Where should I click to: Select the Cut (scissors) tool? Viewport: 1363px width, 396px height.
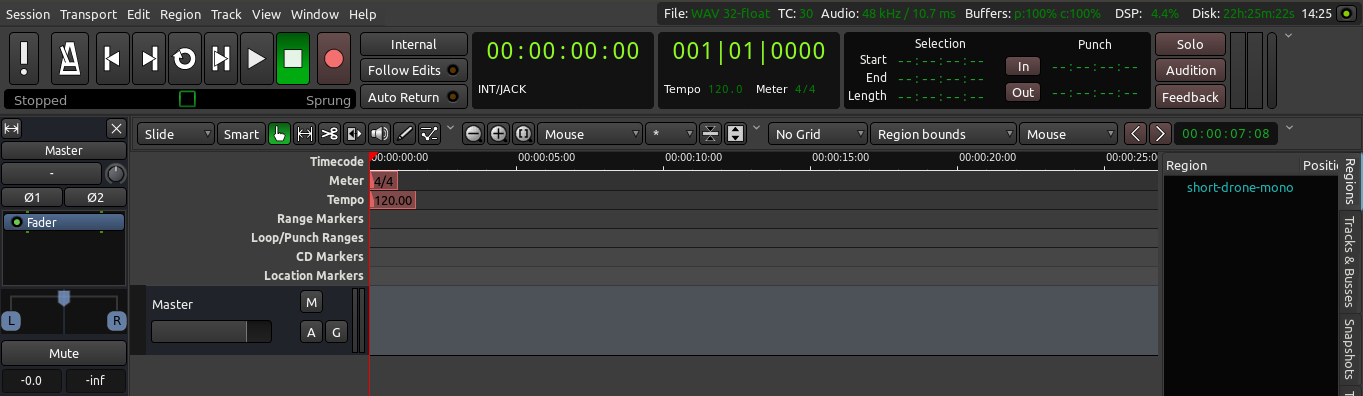tap(330, 134)
